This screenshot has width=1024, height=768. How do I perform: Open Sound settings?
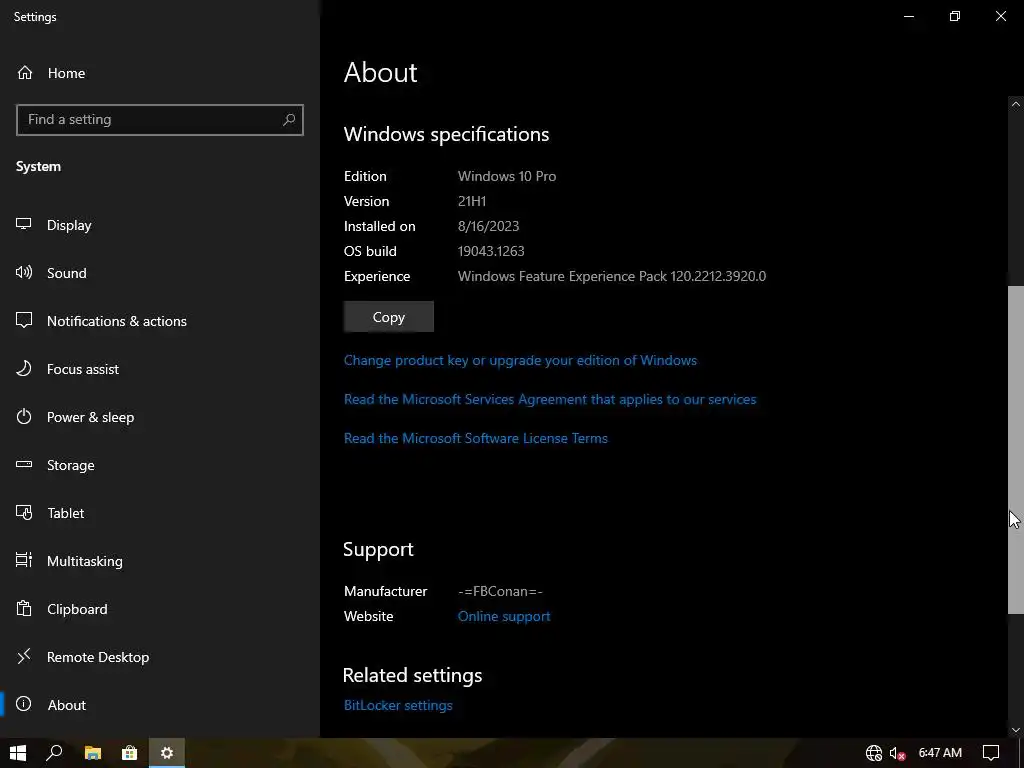click(x=66, y=273)
